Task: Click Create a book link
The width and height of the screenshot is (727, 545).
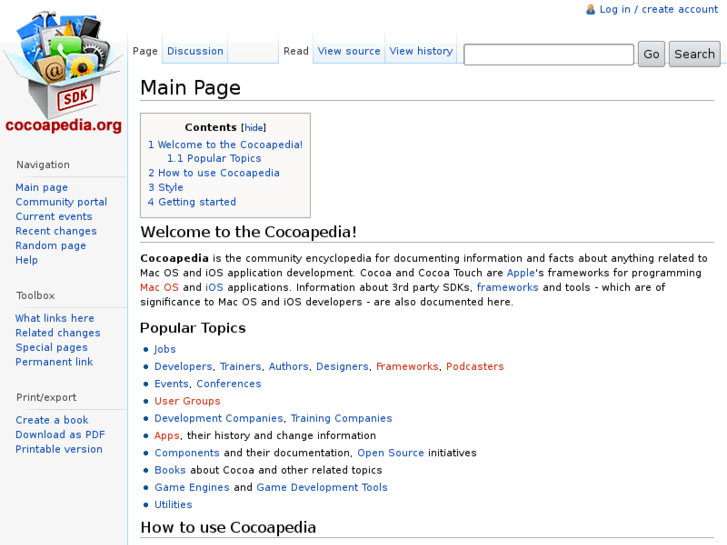Action: click(x=52, y=420)
